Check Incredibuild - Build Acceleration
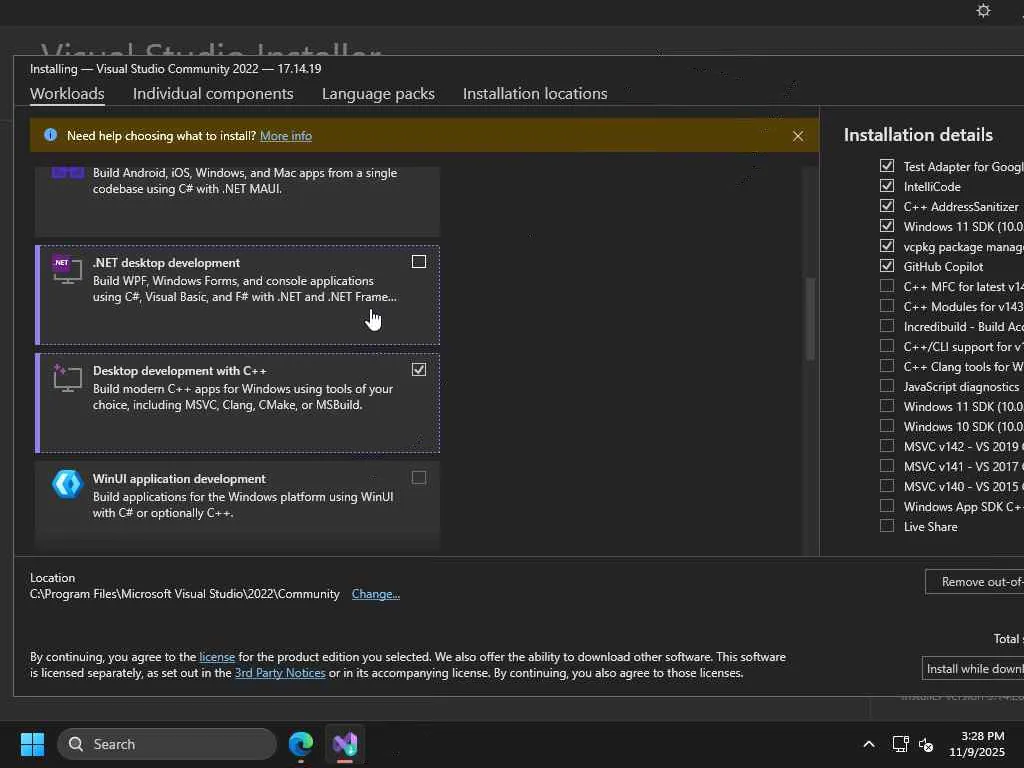1024x768 pixels. [x=886, y=326]
